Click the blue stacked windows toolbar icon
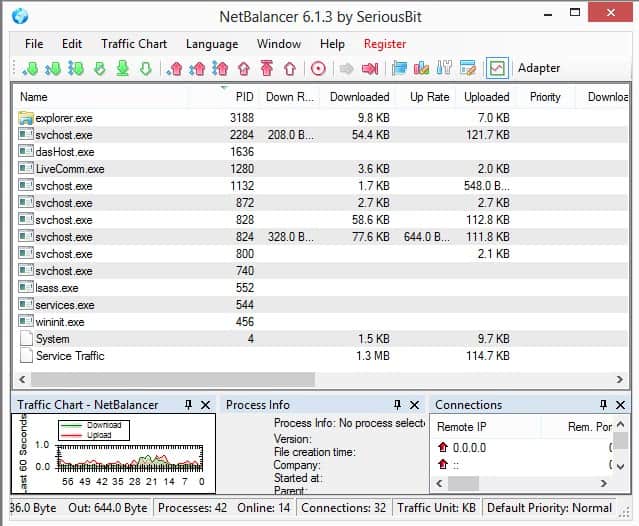 pyautogui.click(x=399, y=68)
